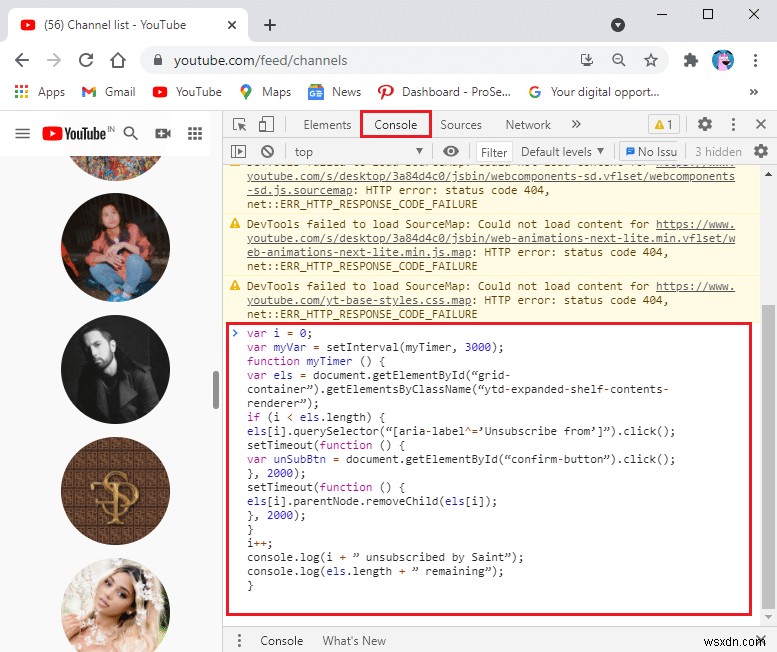Open the console settings gear
Image resolution: width=777 pixels, height=652 pixels.
point(761,151)
